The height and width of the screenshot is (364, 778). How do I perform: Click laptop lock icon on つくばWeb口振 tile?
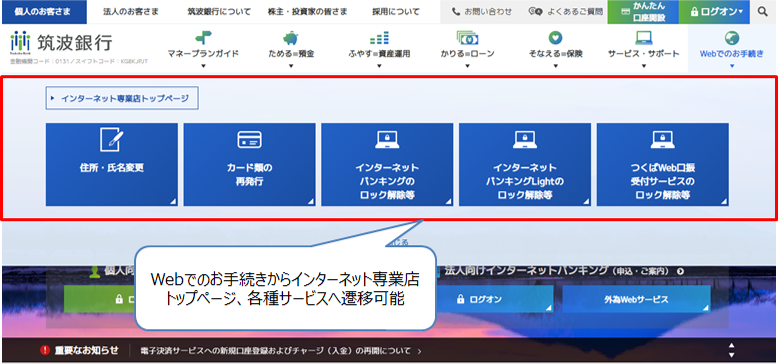(663, 140)
